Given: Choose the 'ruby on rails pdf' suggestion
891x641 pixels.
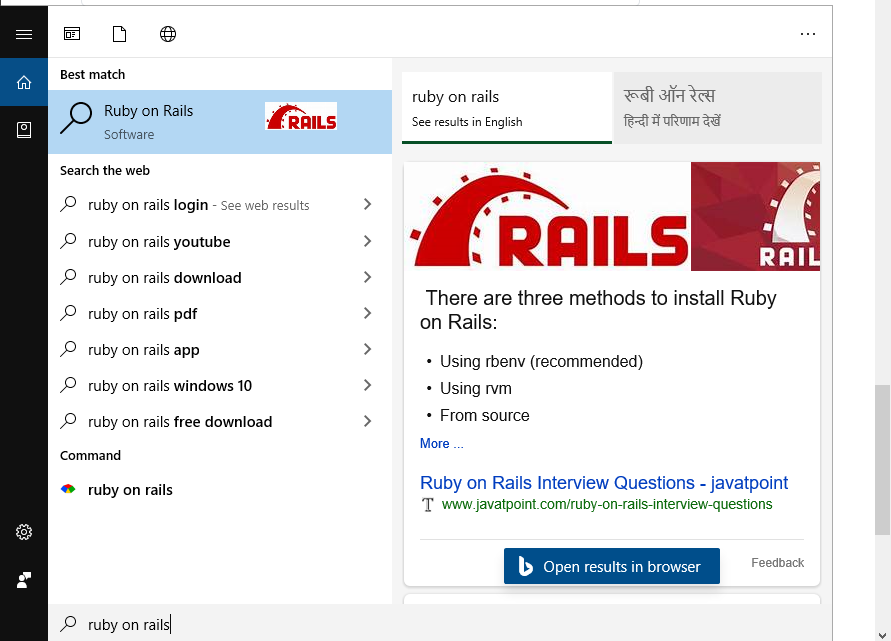Looking at the screenshot, I should (x=220, y=314).
